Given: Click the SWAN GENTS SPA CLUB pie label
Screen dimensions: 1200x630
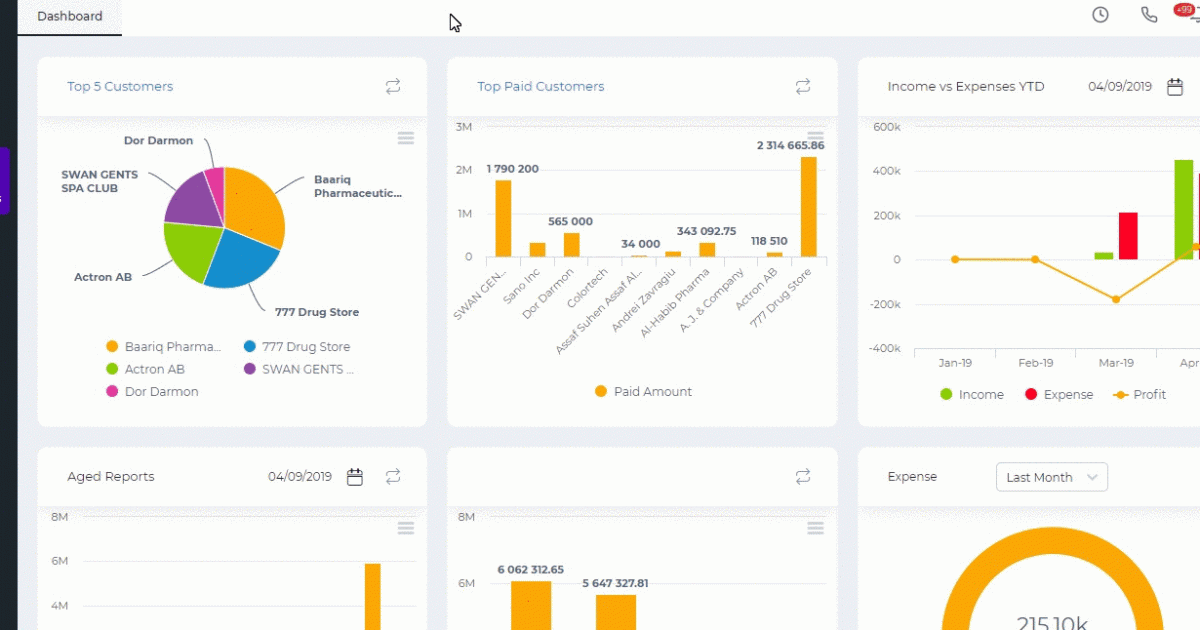Looking at the screenshot, I should 100,182.
